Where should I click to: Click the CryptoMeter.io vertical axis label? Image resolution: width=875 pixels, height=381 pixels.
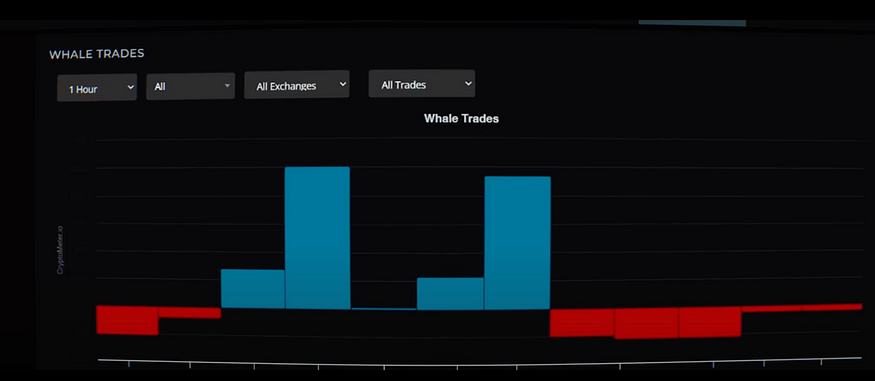click(60, 250)
